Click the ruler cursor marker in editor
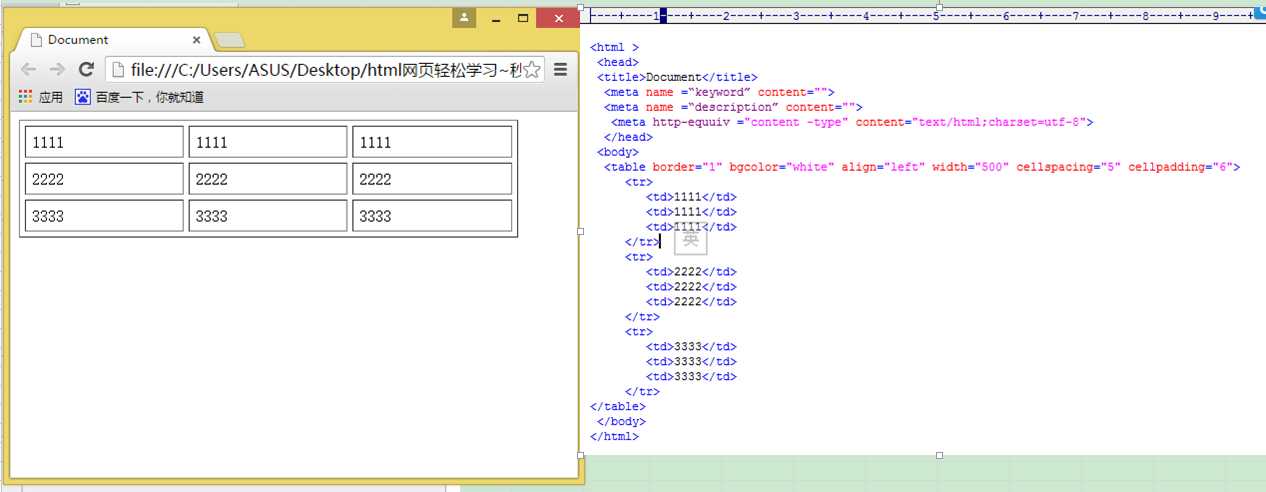 coord(663,16)
